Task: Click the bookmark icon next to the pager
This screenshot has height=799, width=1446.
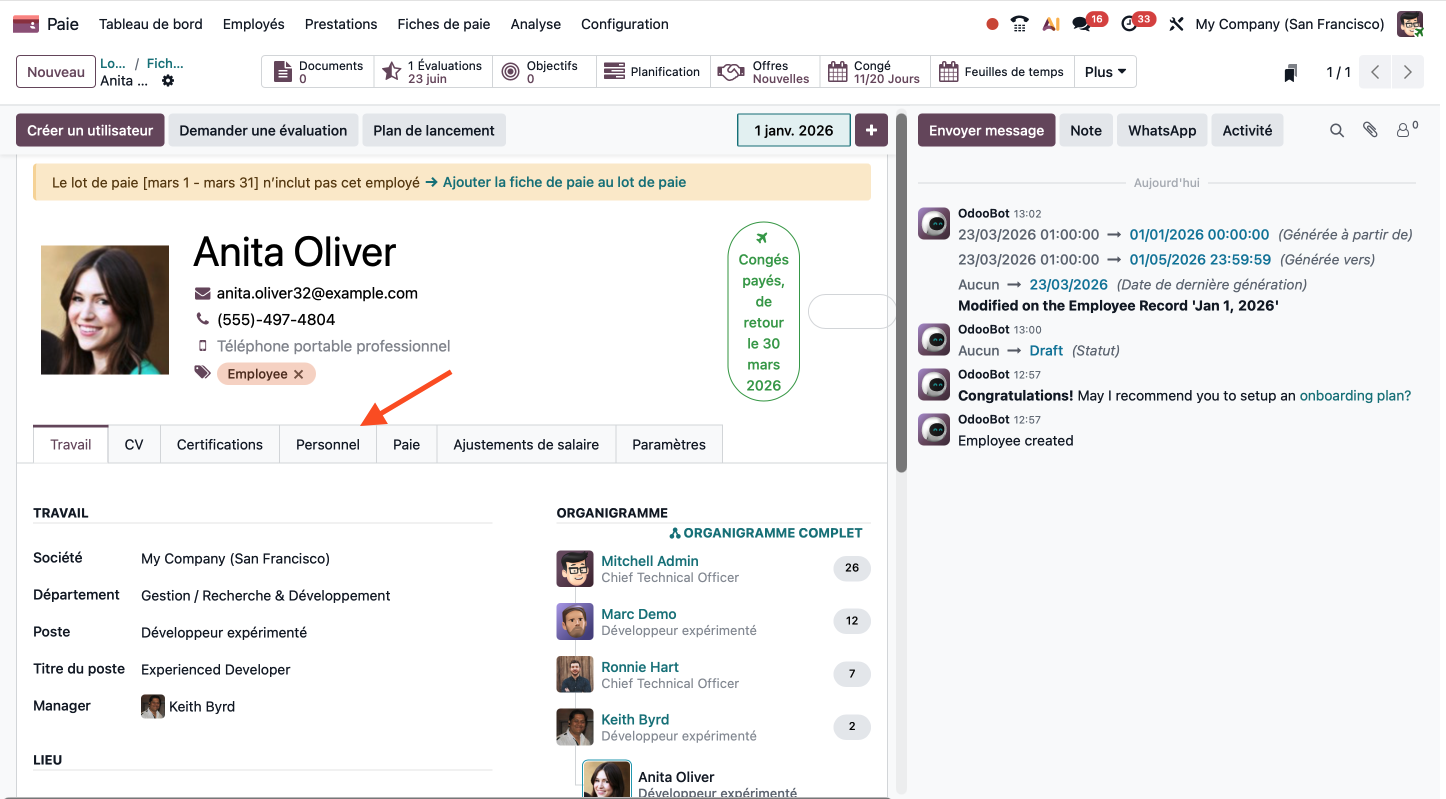Action: point(1291,72)
